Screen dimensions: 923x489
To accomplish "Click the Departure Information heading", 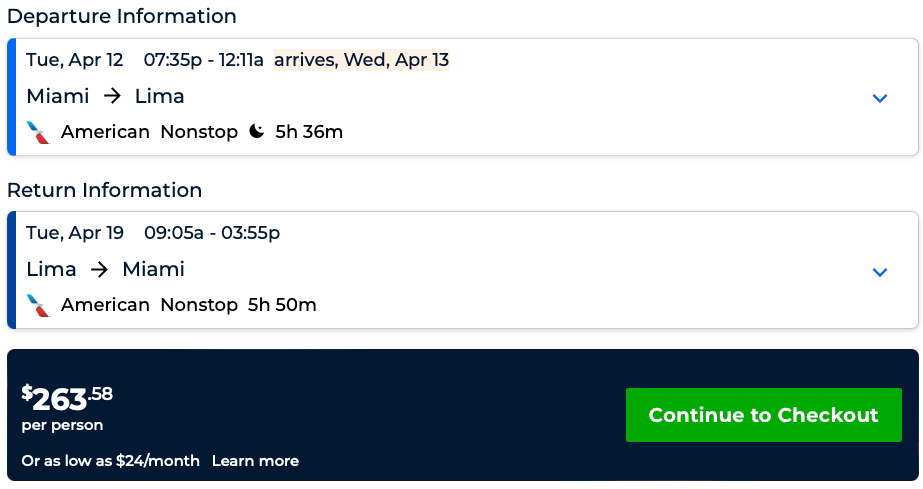I will [122, 17].
